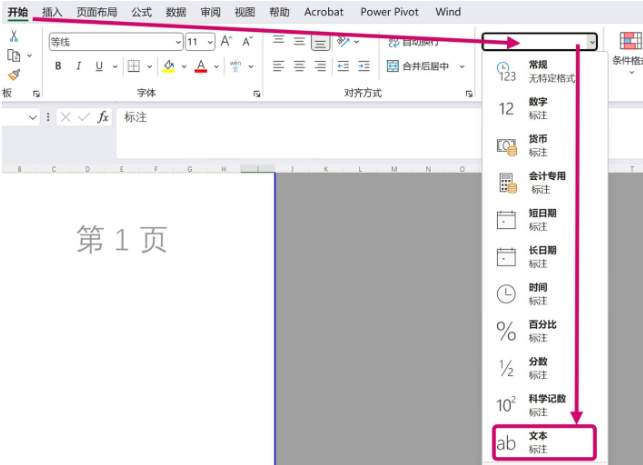Click the 条件格式 conditional formatting icon

(x=631, y=41)
